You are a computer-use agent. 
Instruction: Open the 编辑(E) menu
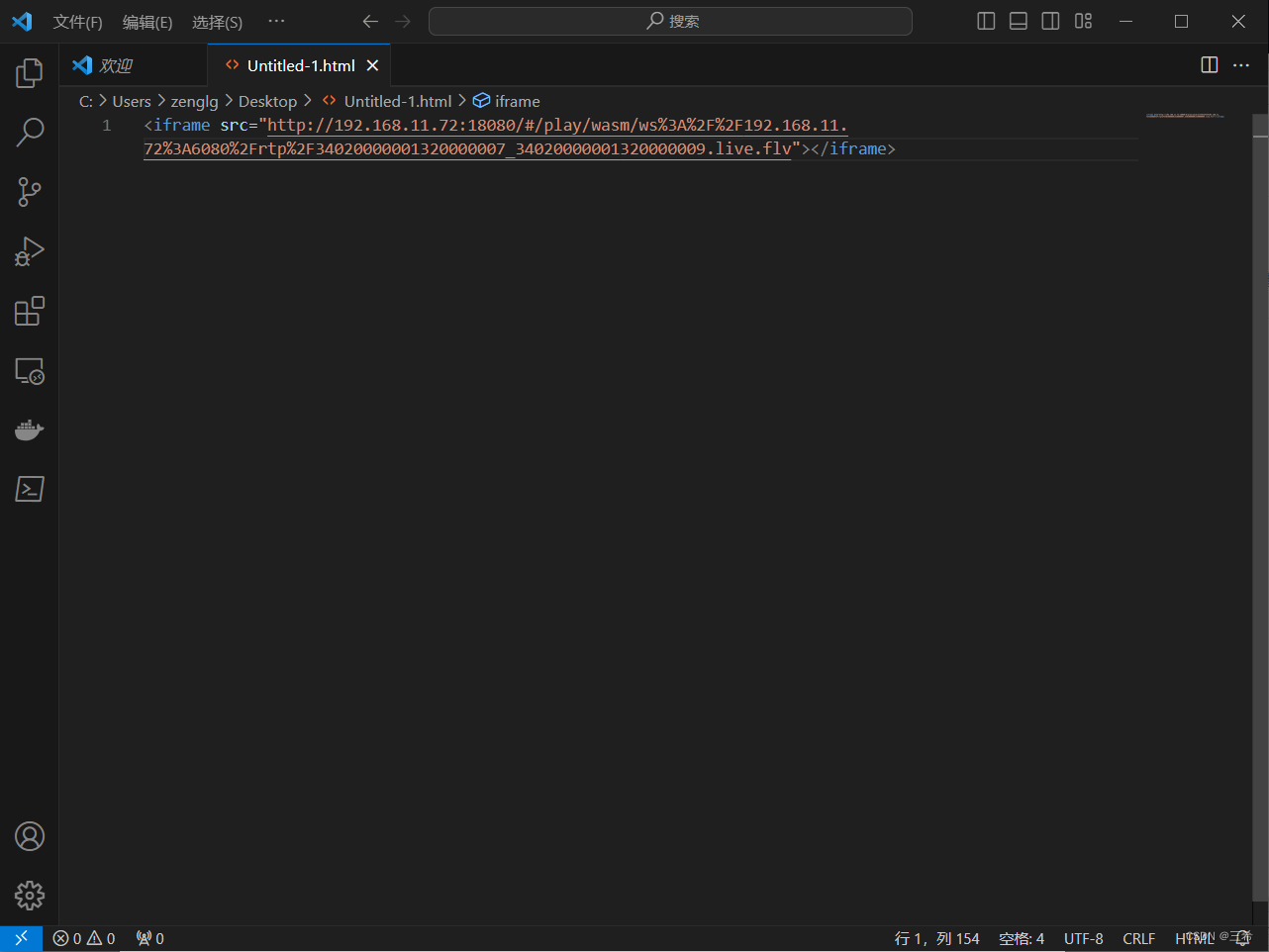pos(147,22)
